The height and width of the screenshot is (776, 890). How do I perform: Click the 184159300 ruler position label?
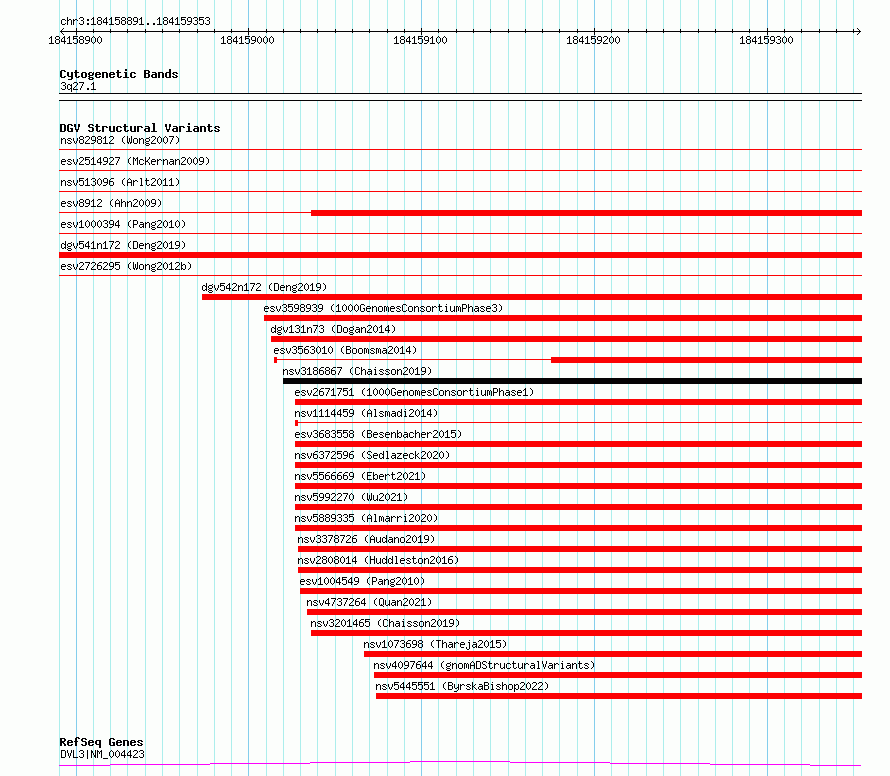[x=766, y=40]
